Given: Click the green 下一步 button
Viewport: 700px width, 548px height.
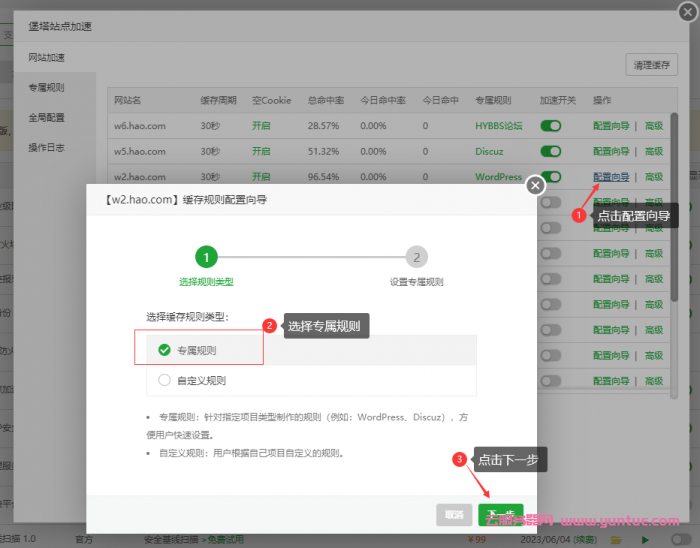Looking at the screenshot, I should (500, 514).
